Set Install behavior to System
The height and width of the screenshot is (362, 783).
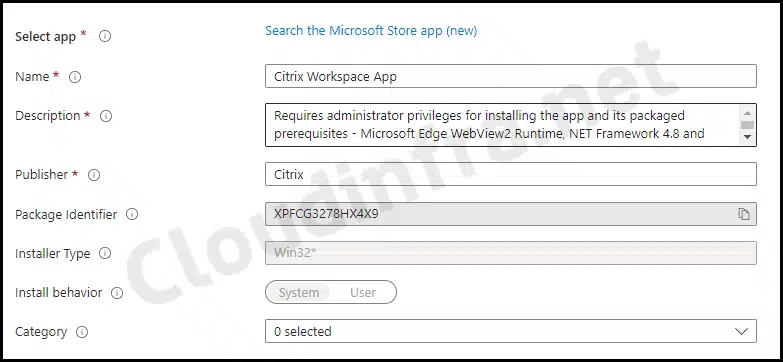(299, 293)
